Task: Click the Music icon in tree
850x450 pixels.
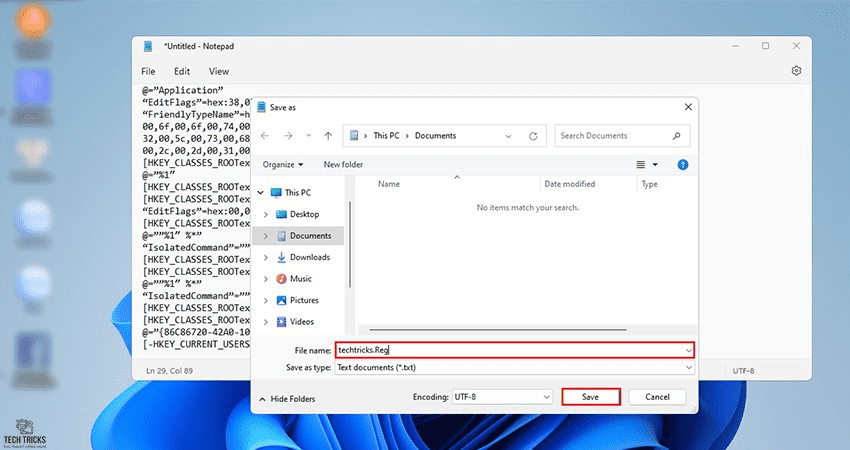Action: click(x=281, y=279)
